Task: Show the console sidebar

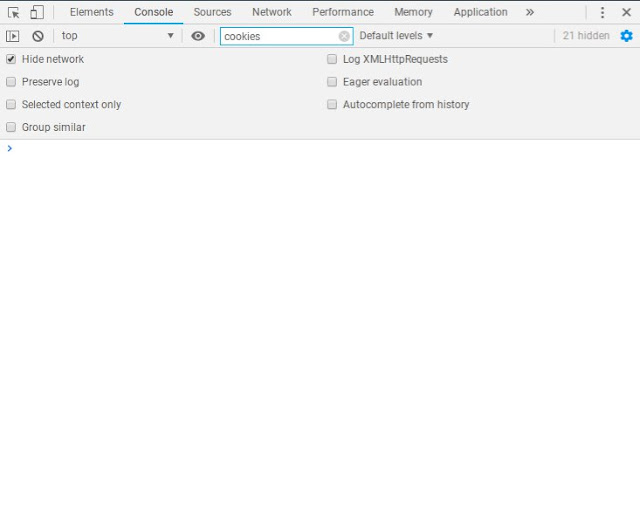Action: 13,36
